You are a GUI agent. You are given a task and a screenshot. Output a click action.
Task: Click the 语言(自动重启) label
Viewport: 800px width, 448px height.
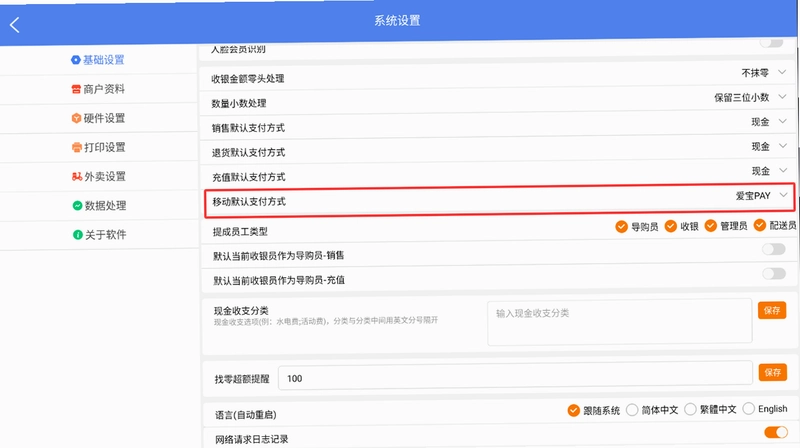(245, 415)
